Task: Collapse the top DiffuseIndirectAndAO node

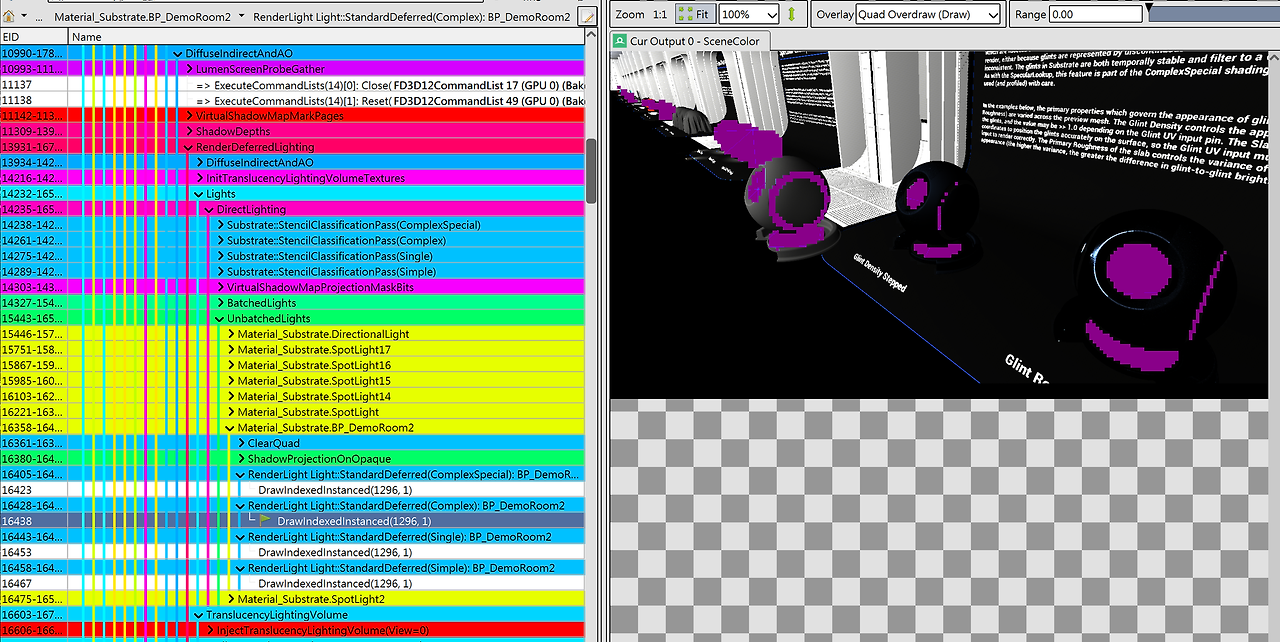Action: tap(178, 53)
